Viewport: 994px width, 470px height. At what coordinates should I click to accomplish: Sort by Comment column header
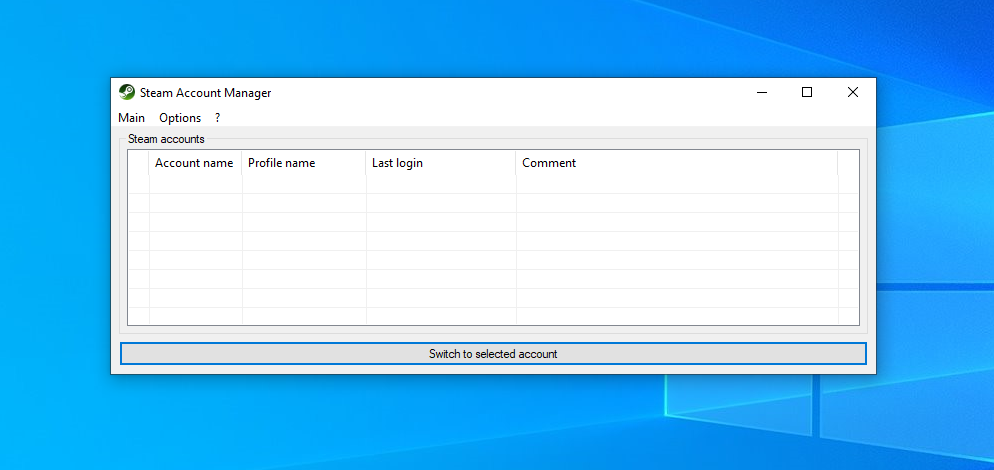pyautogui.click(x=676, y=163)
